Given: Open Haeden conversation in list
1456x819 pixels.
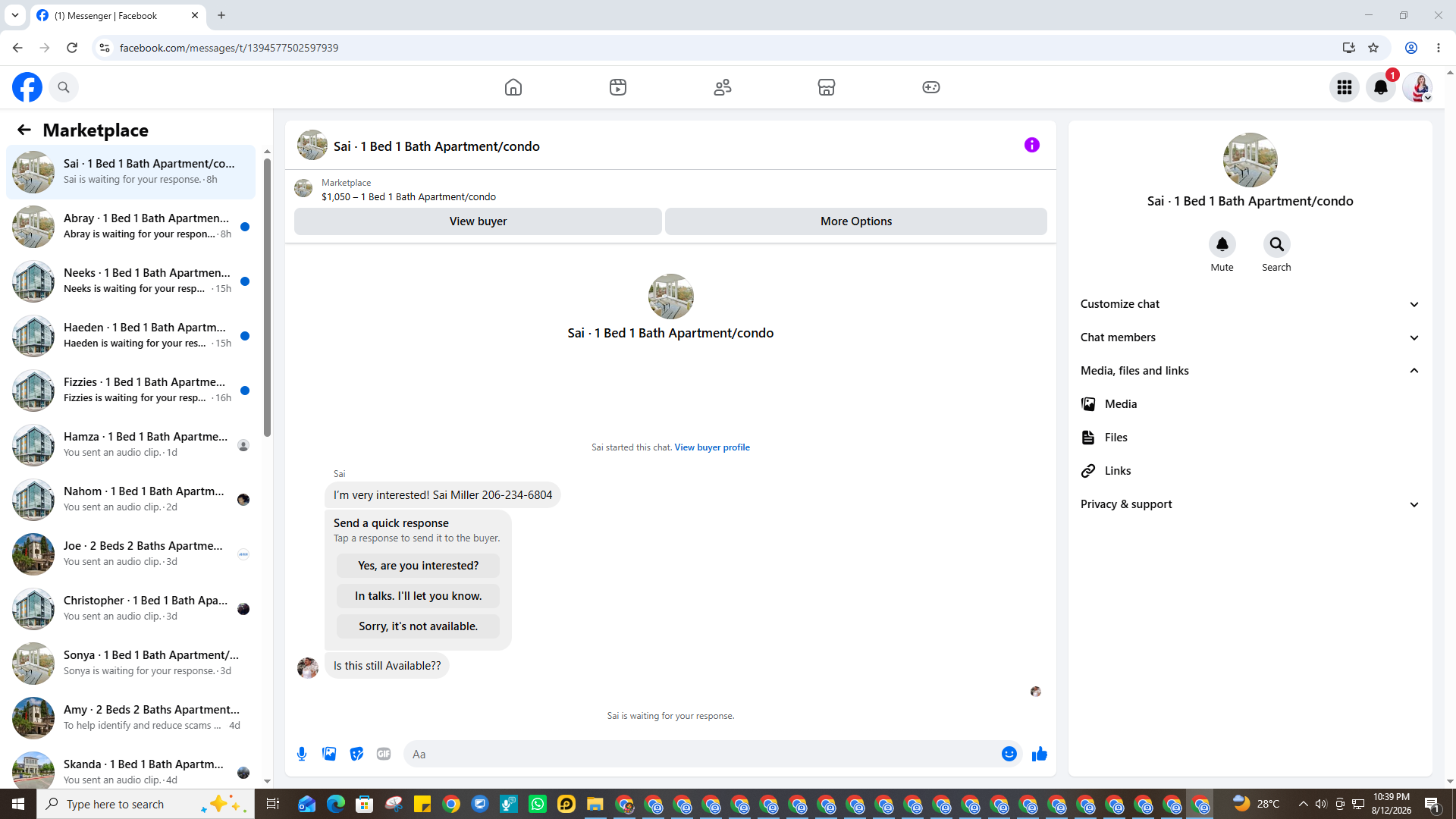Looking at the screenshot, I should pos(130,336).
